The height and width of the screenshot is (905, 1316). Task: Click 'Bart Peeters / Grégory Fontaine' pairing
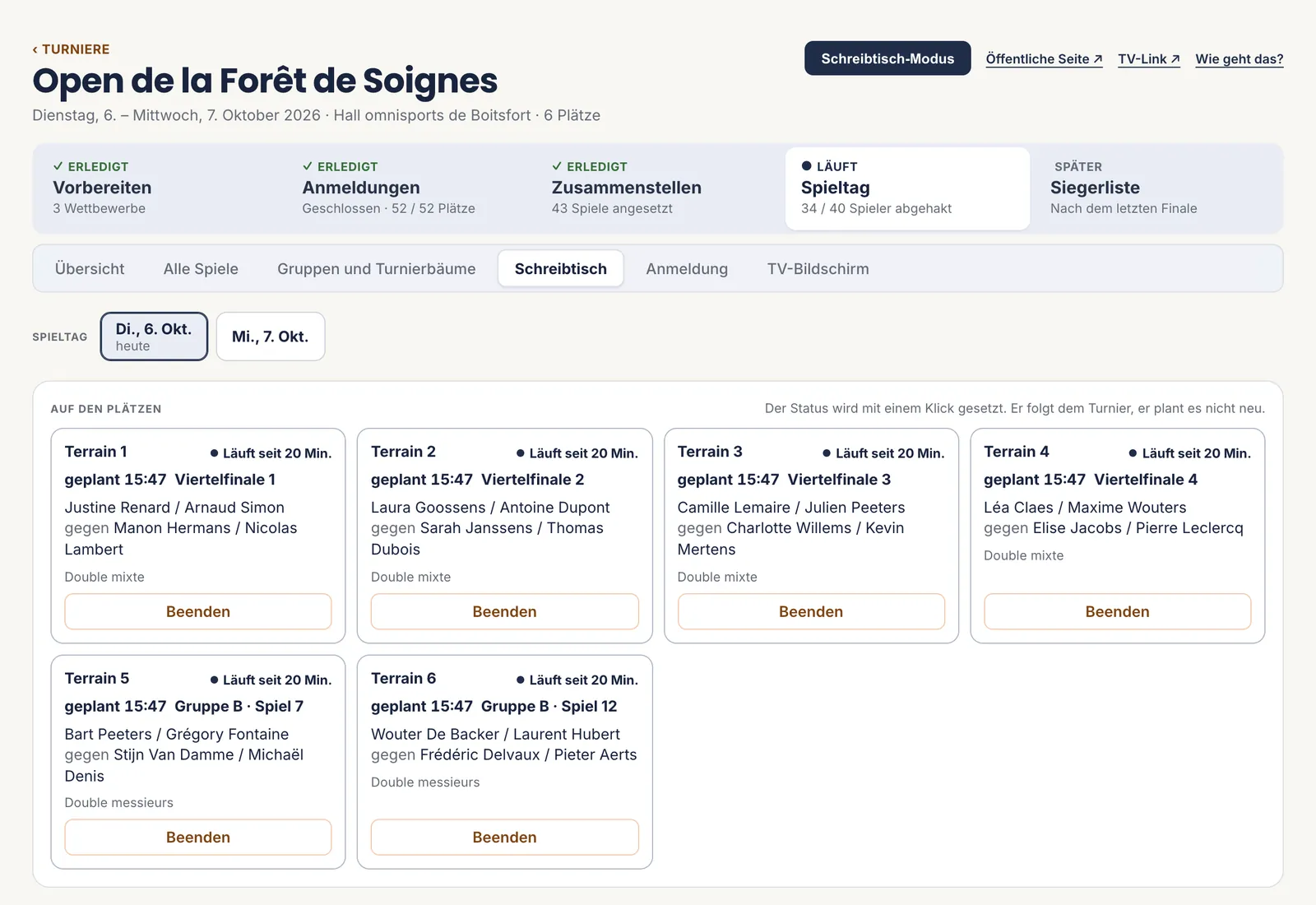click(177, 734)
